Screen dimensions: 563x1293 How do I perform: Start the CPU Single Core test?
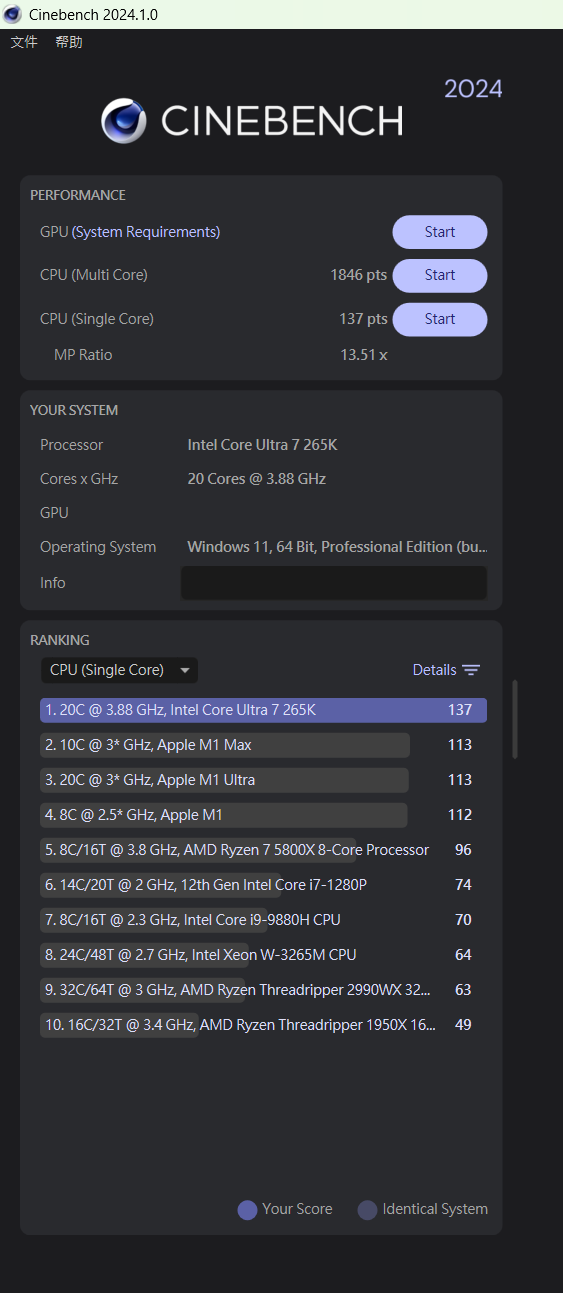[x=440, y=319]
